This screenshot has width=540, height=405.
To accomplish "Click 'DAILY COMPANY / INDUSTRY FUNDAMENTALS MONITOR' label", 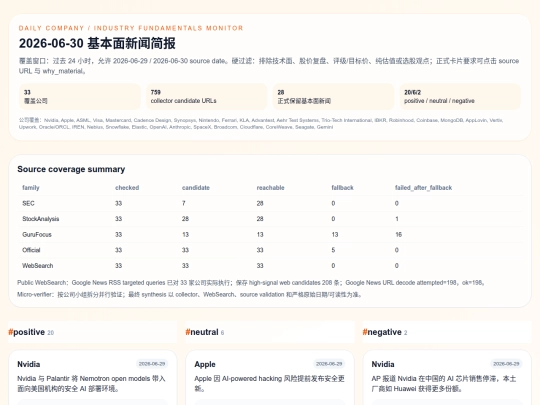I will coord(131,28).
